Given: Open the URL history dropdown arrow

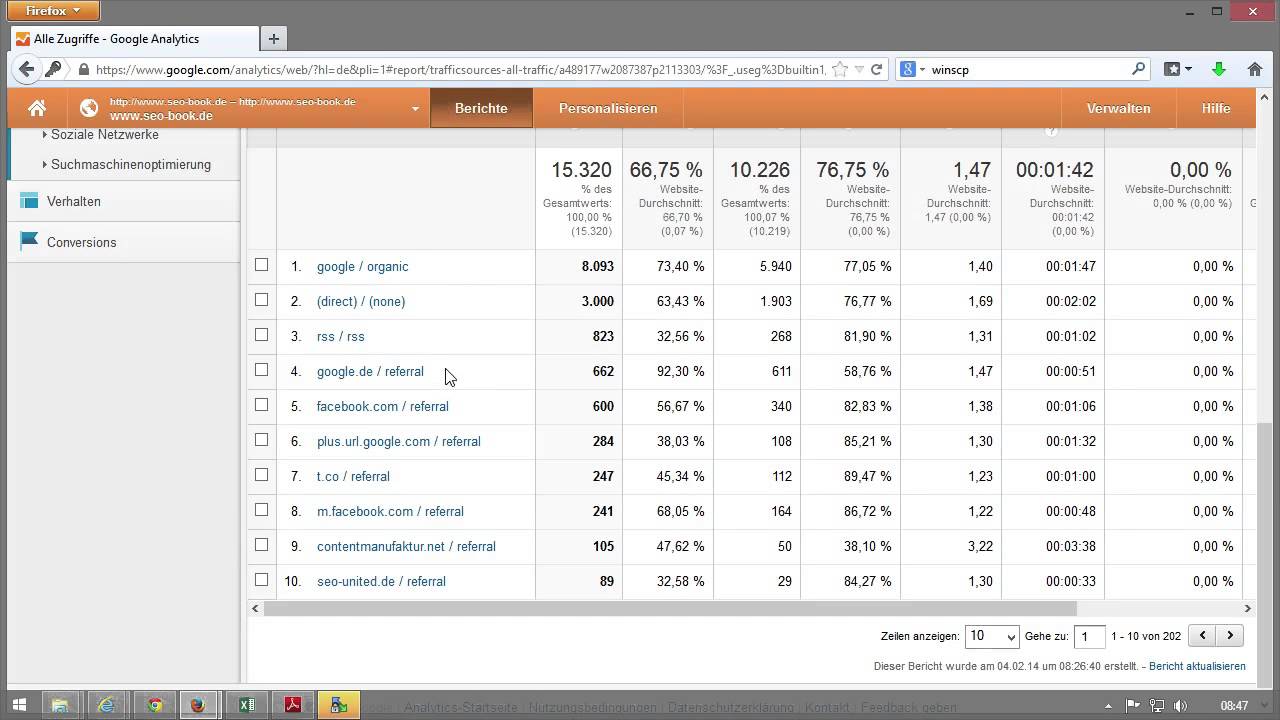Looking at the screenshot, I should point(858,69).
